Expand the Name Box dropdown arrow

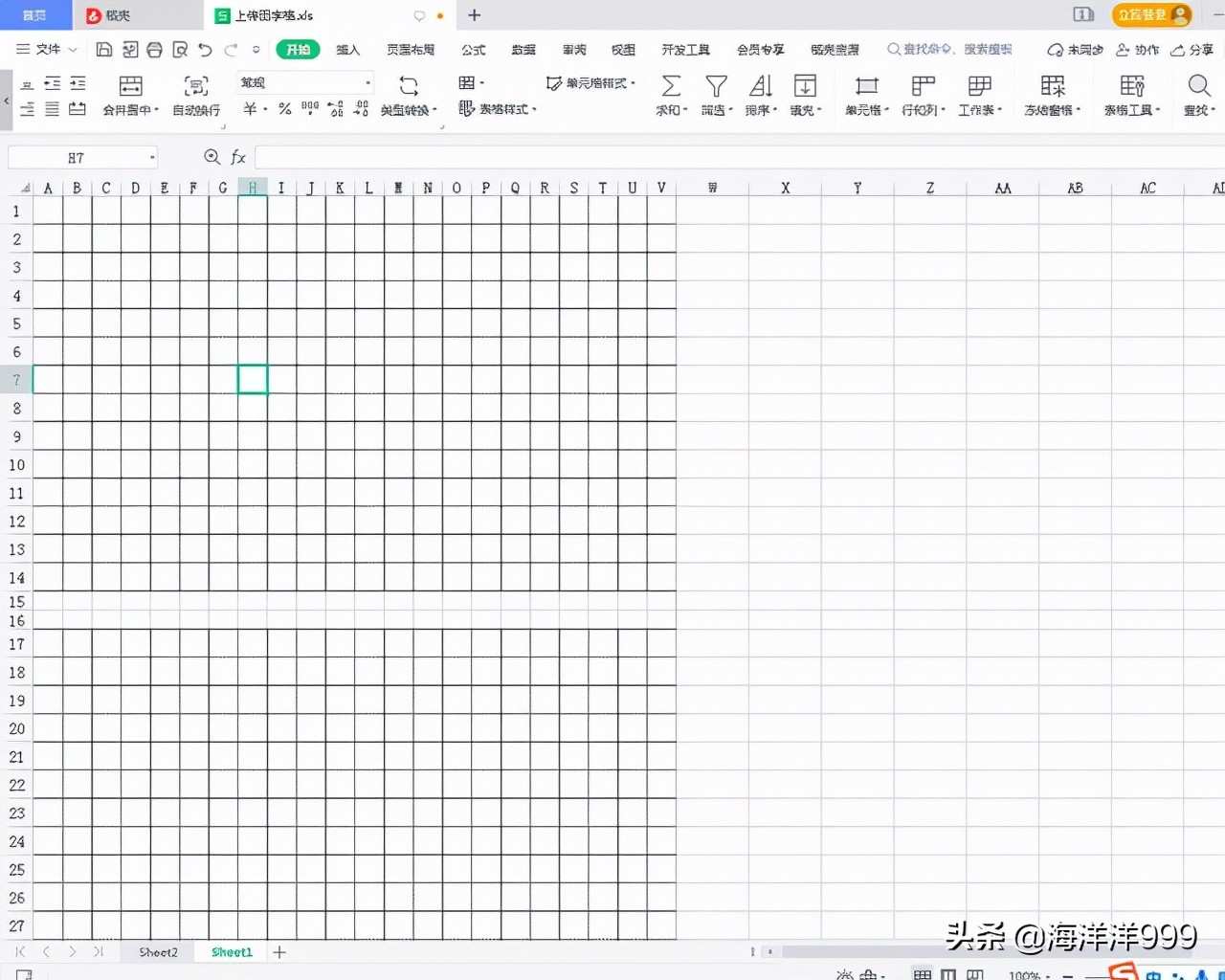151,157
